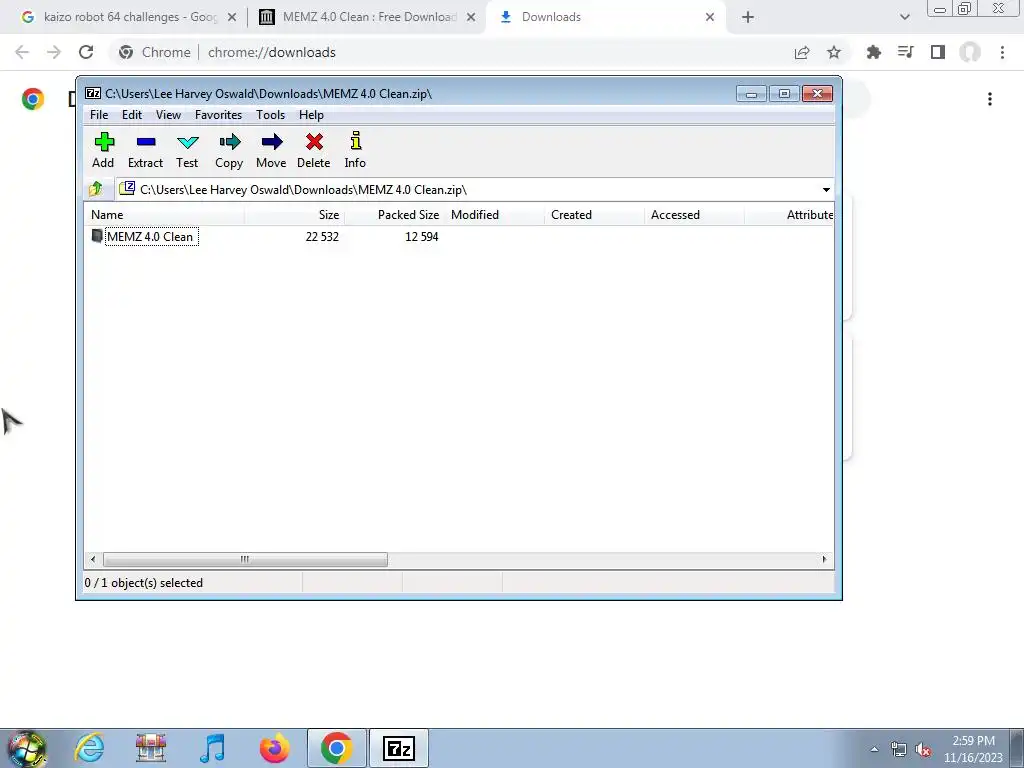This screenshot has height=768, width=1024.
Task: Launch Internet Explorer from the taskbar
Action: (x=89, y=748)
